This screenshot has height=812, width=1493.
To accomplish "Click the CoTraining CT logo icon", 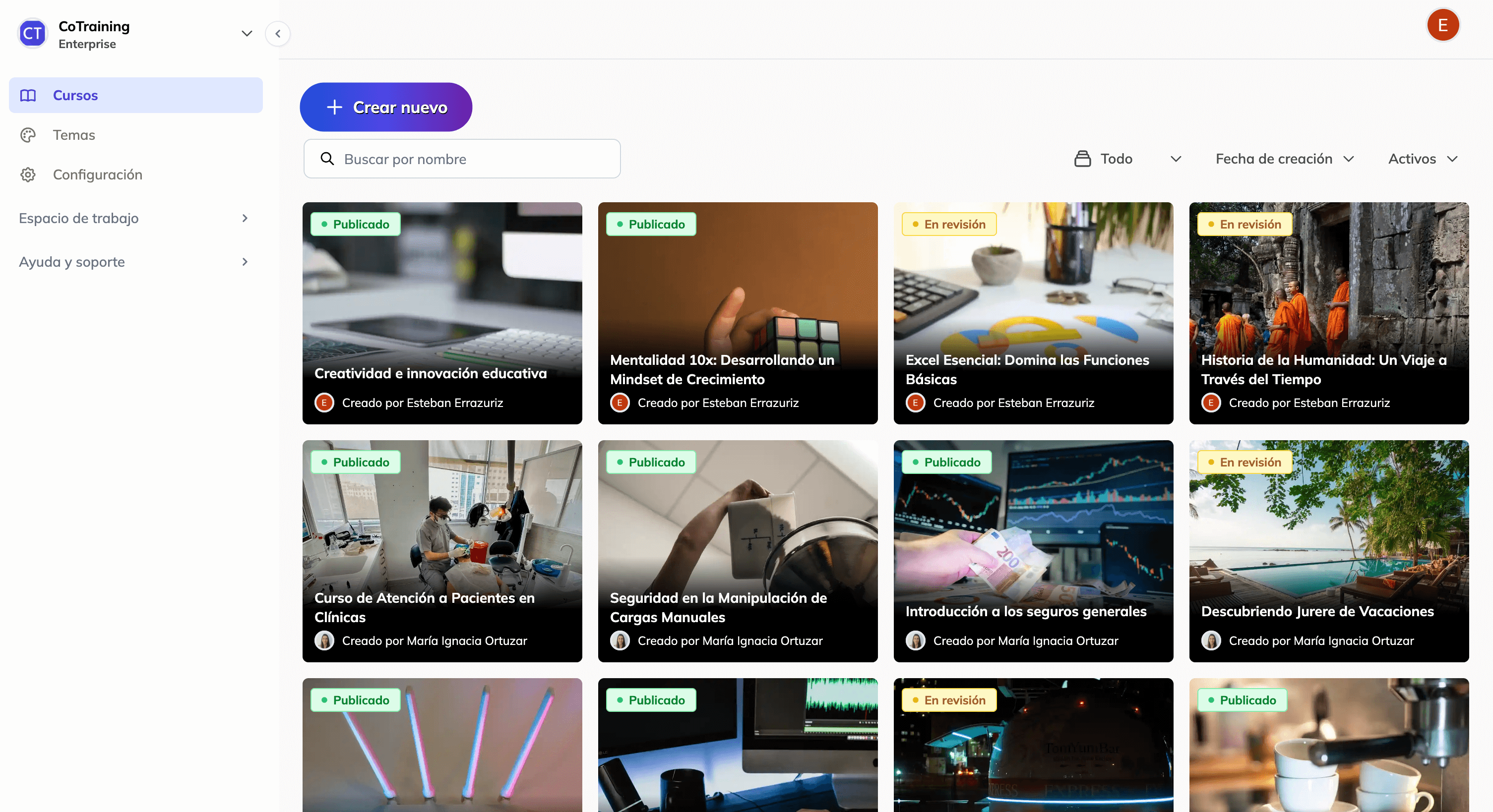I will pos(32,34).
